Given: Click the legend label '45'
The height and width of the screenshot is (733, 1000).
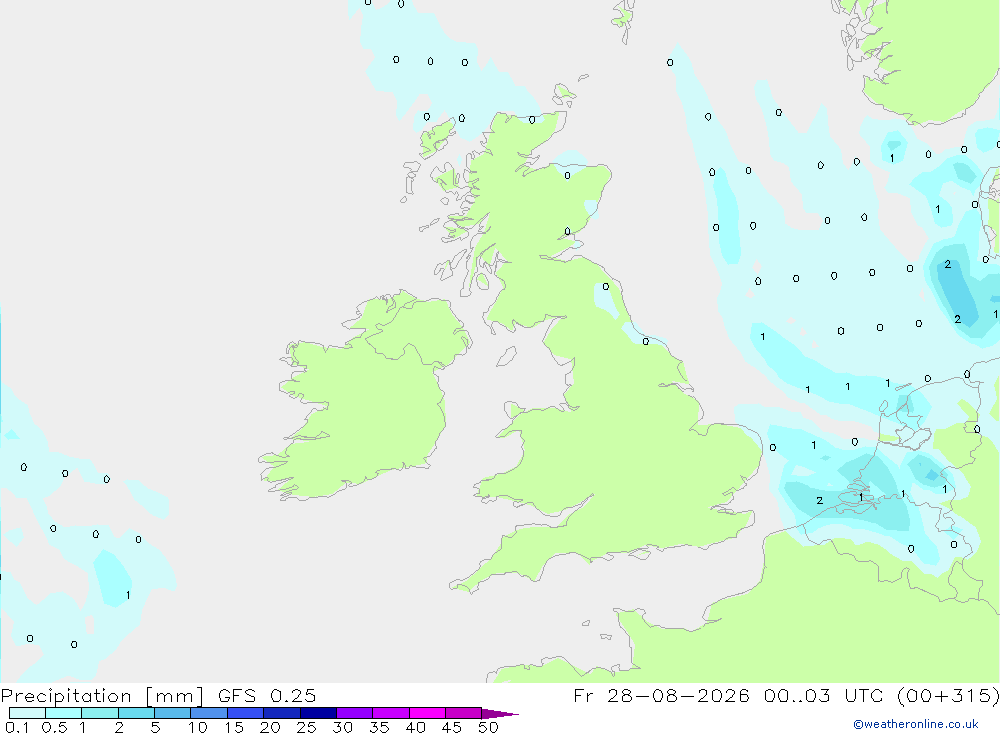Looking at the screenshot, I should (x=452, y=727).
